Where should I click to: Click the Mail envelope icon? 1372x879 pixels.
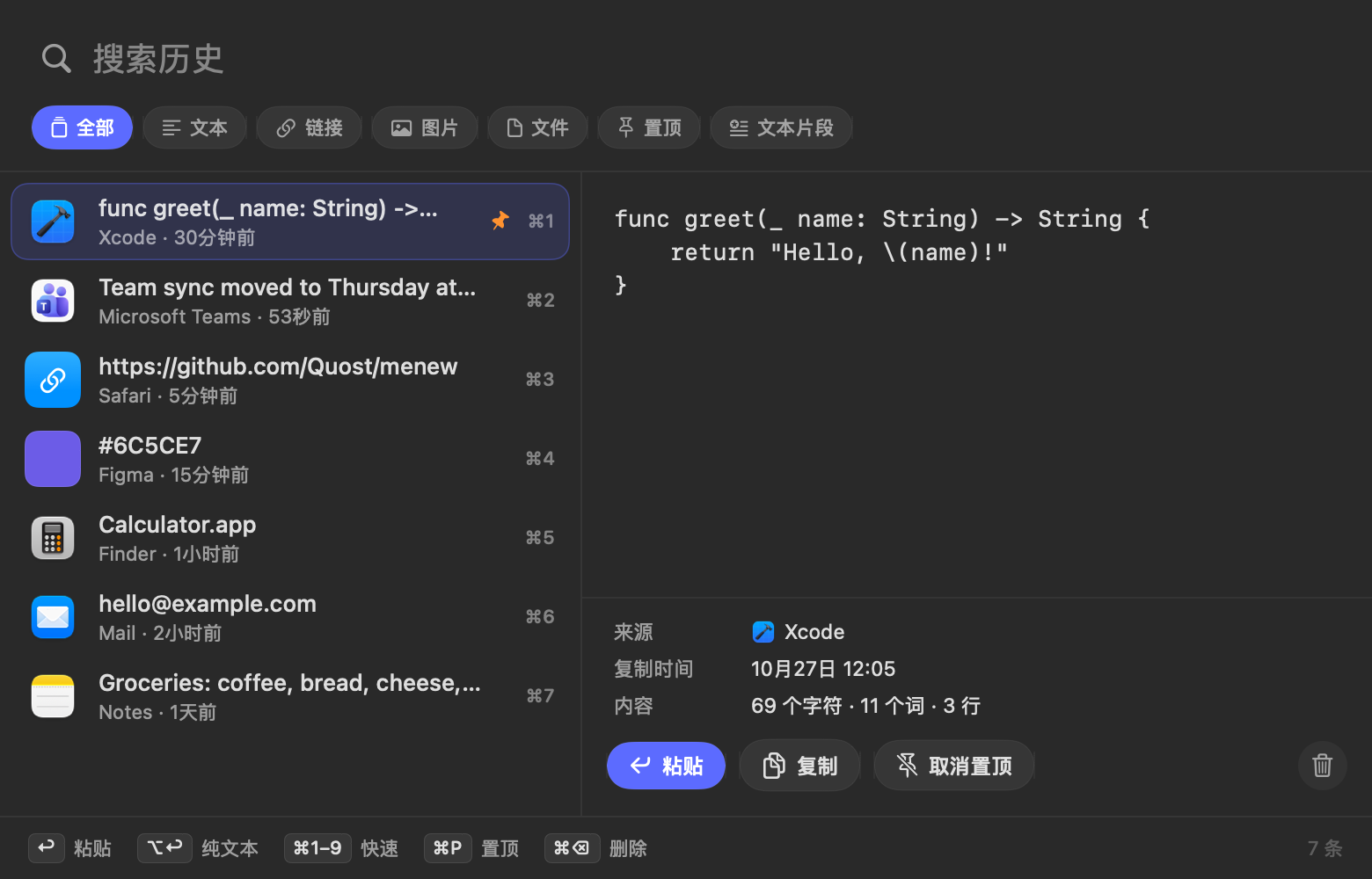[53, 617]
